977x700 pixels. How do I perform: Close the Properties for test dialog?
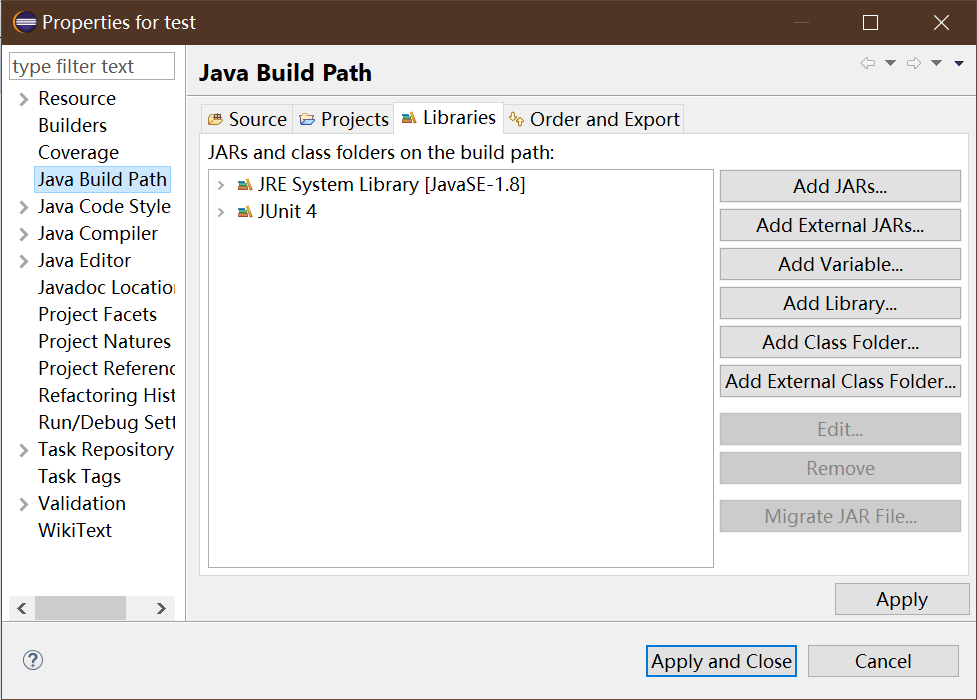[941, 22]
